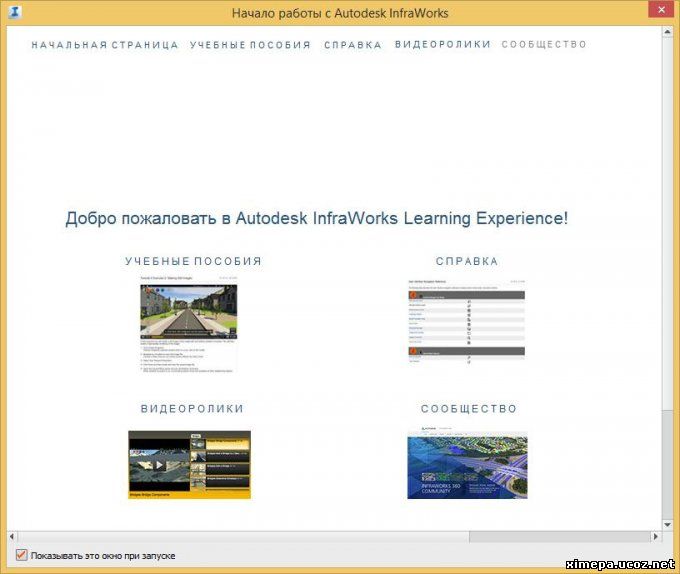
Task: Click the ВИДЕОРОЛИКИ heading above the video thumbnail
Action: [x=192, y=409]
